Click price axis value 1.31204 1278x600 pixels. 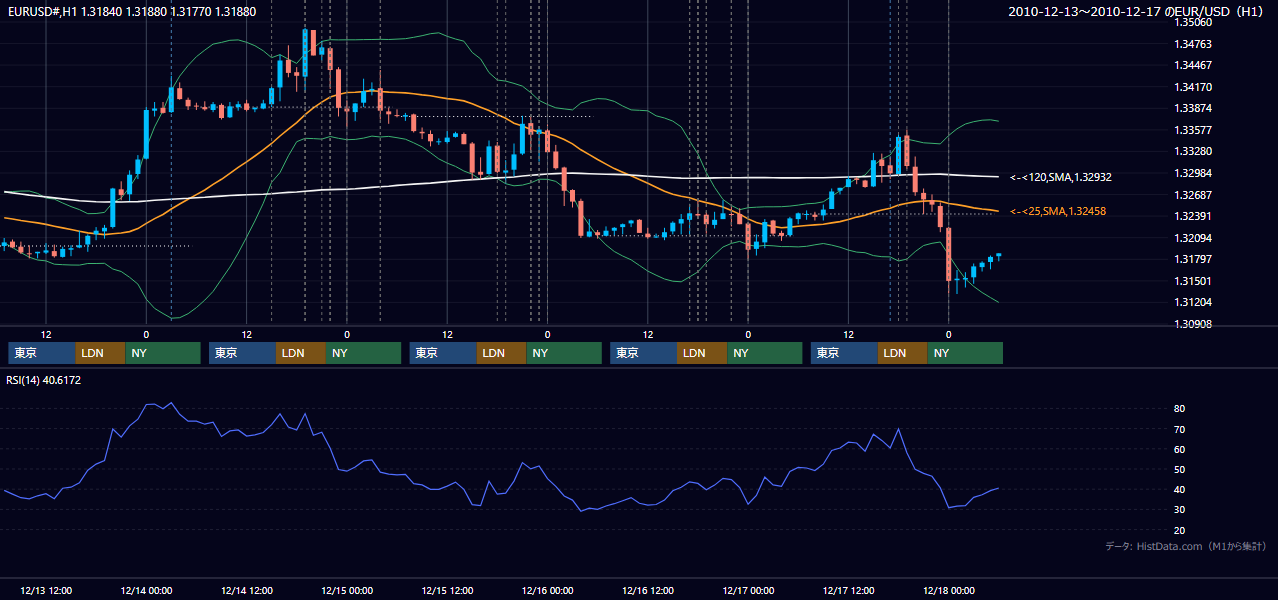pyautogui.click(x=1193, y=302)
